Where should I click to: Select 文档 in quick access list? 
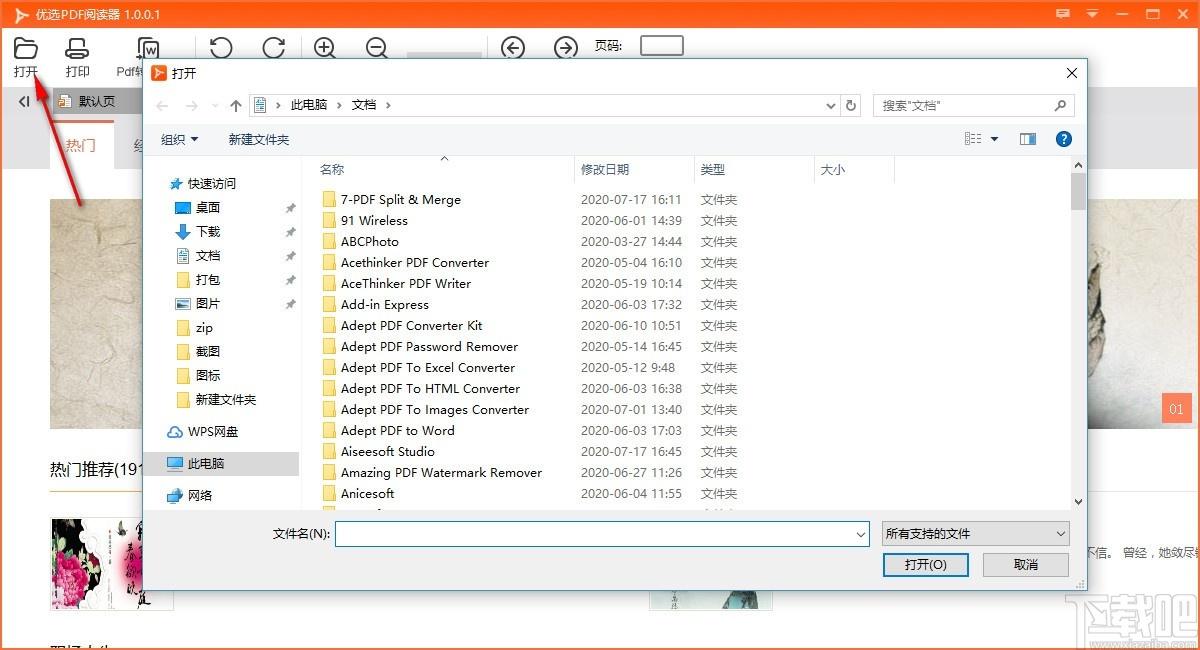[198, 256]
